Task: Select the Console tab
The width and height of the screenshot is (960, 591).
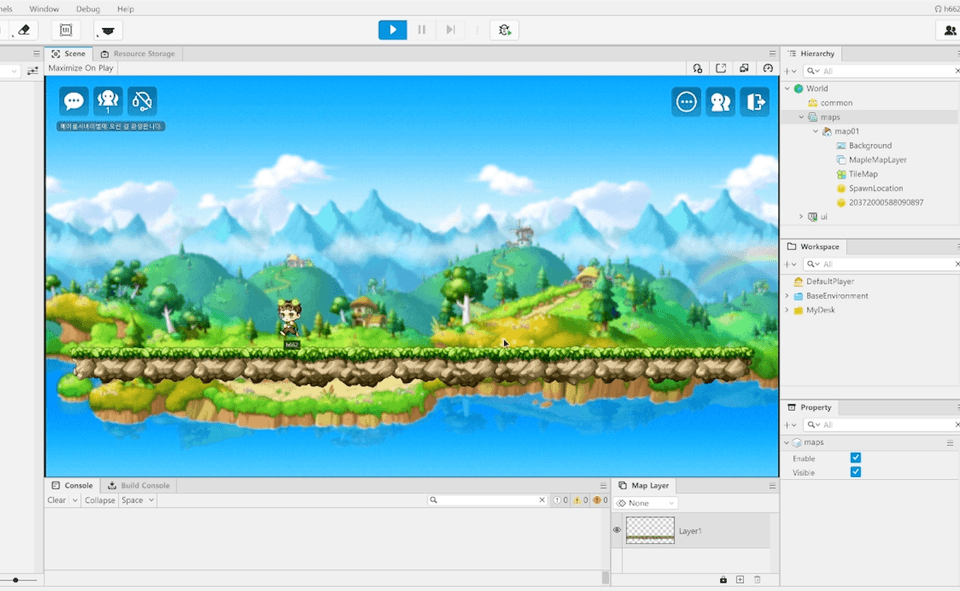Action: coord(72,486)
